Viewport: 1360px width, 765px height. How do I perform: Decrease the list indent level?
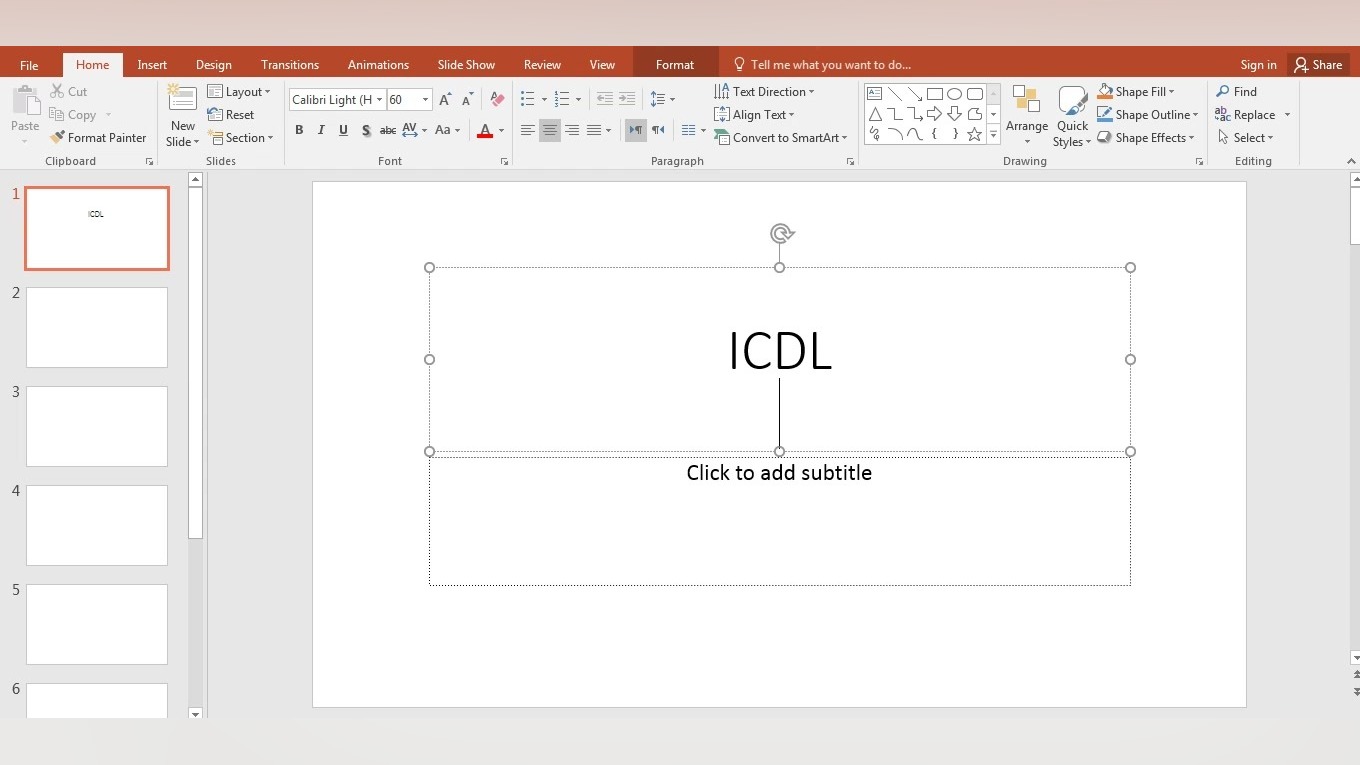click(x=604, y=99)
